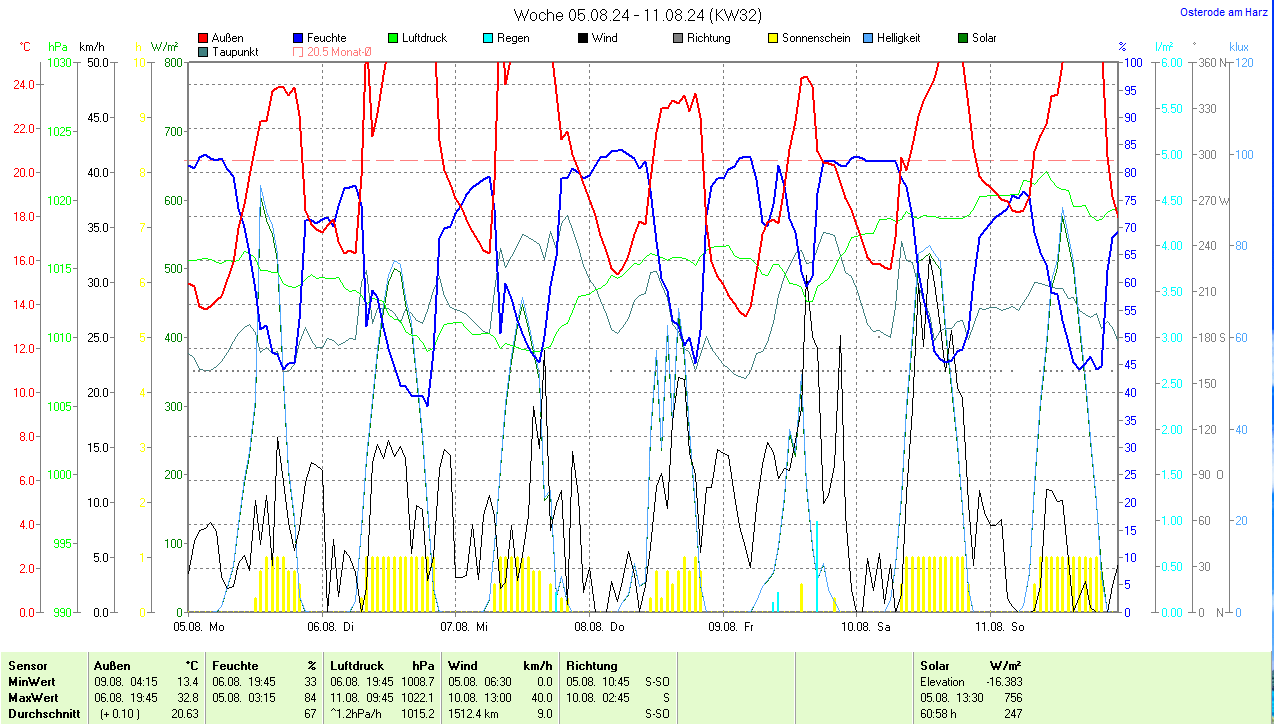Click the dark green Solar legend square
The image size is (1274, 724).
click(963, 38)
